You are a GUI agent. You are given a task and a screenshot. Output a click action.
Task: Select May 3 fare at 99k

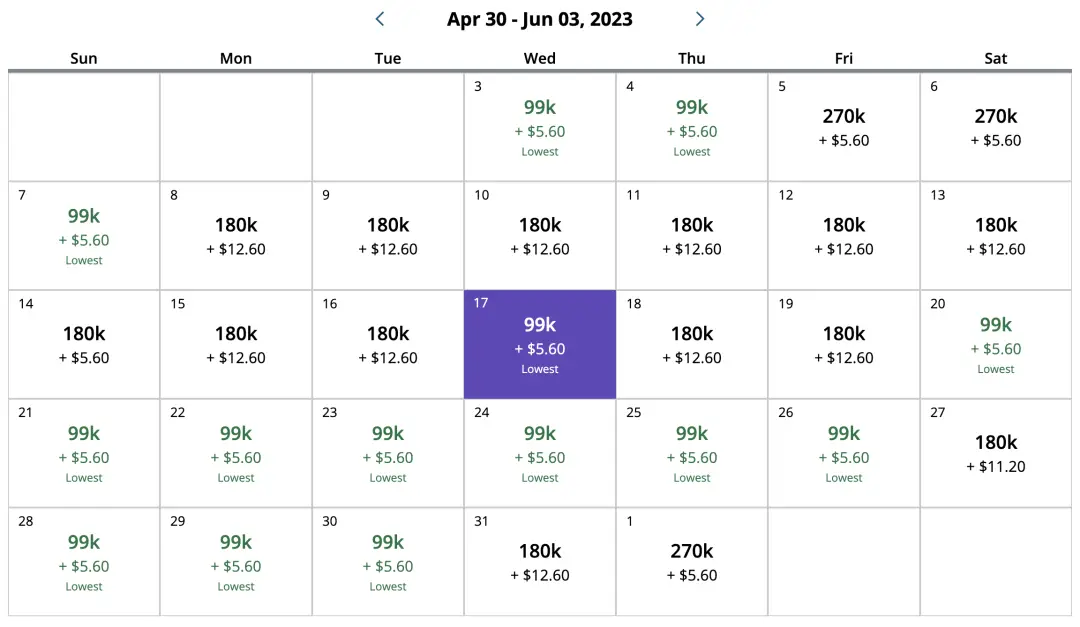click(x=540, y=127)
